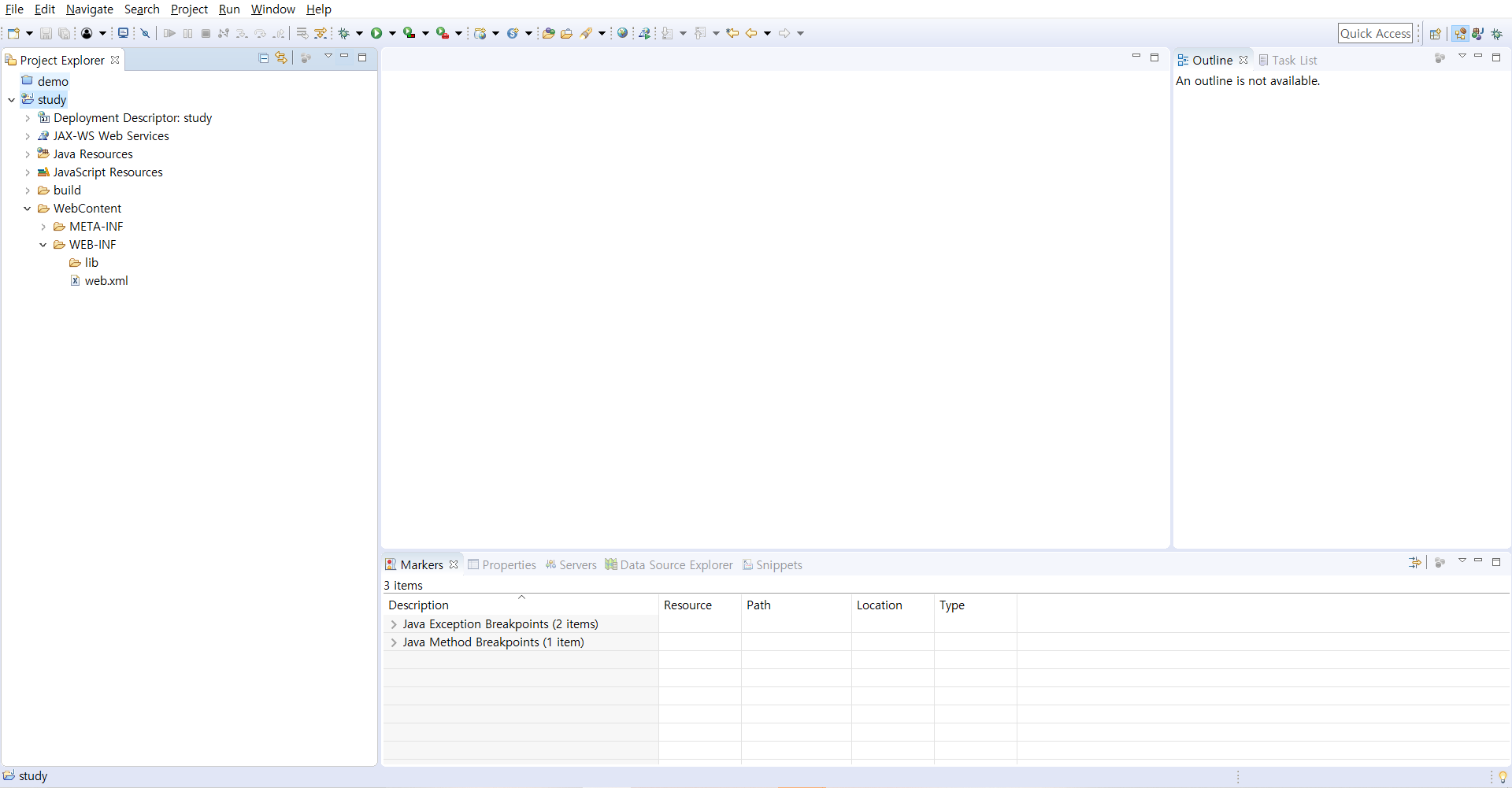The width and height of the screenshot is (1512, 788).
Task: Click the Step Into icon
Action: click(x=242, y=33)
